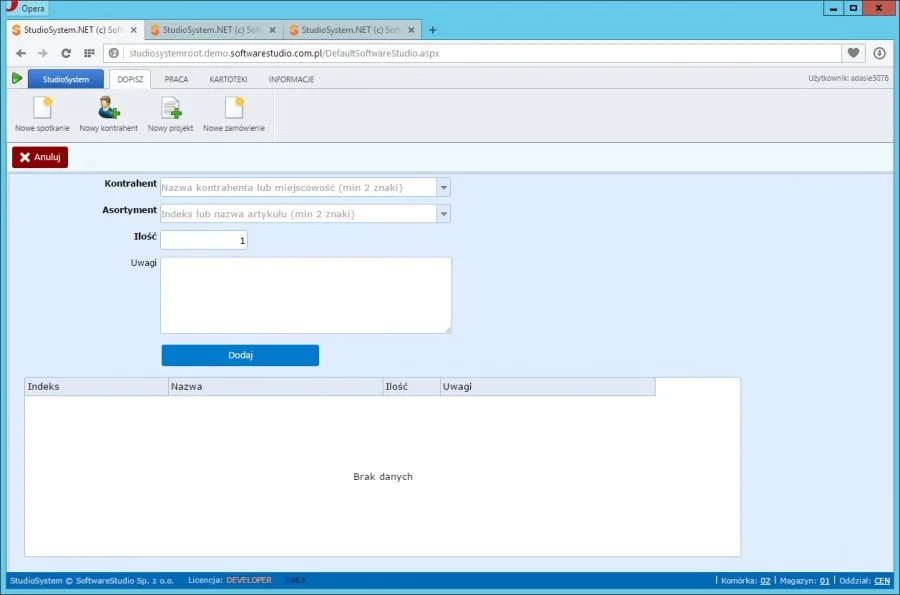Switch to the third StudioSystem.NET browser tab
The width and height of the screenshot is (900, 595).
point(351,30)
